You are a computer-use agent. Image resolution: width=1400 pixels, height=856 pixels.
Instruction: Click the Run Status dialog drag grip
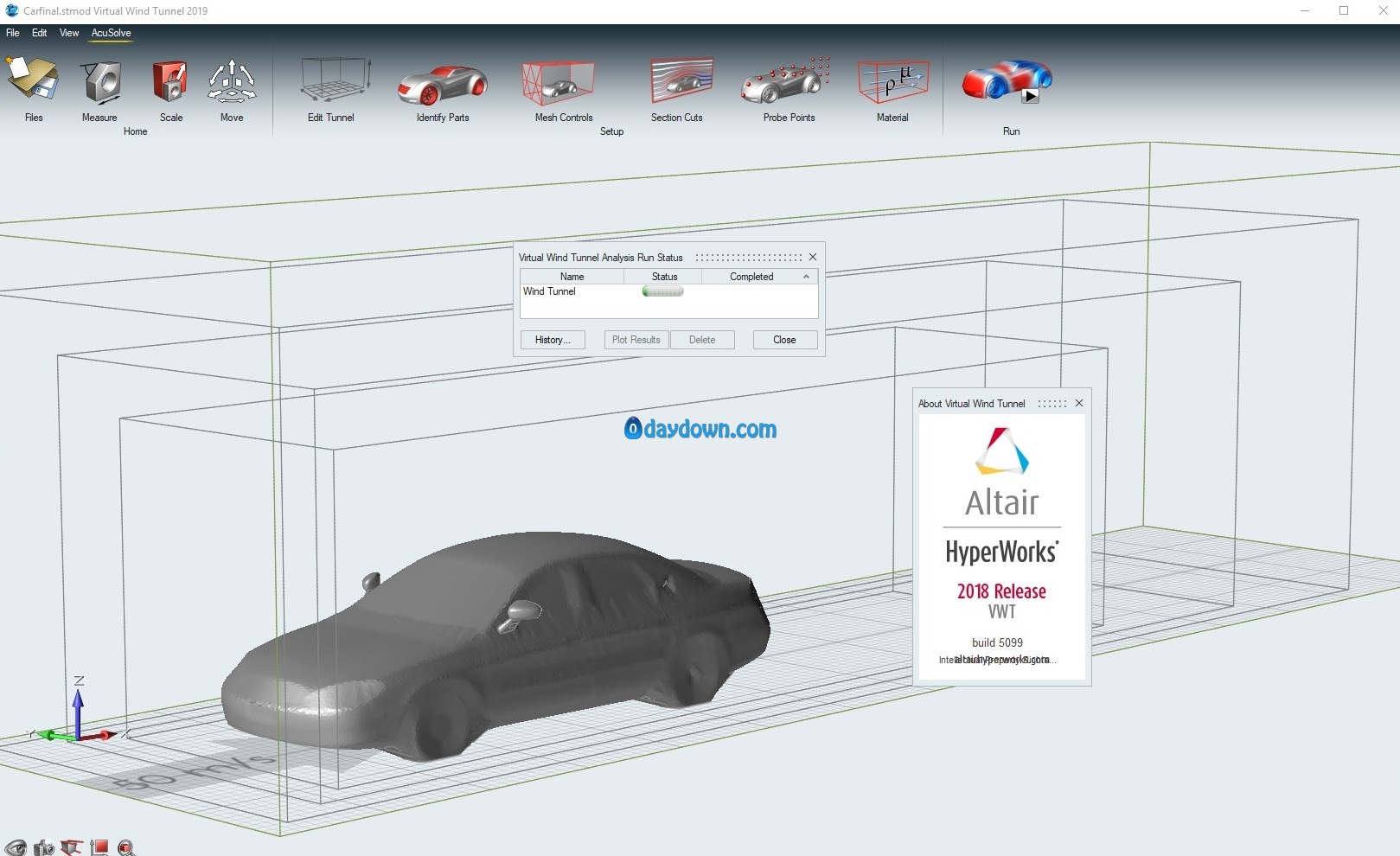pyautogui.click(x=749, y=257)
